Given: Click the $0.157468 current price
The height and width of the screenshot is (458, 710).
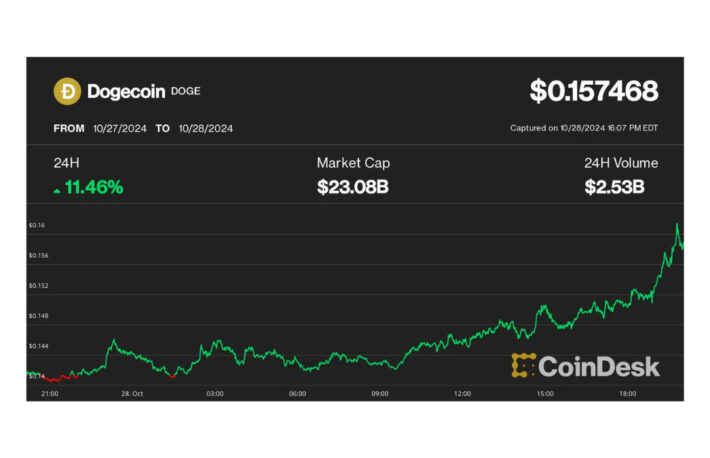Looking at the screenshot, I should [594, 92].
